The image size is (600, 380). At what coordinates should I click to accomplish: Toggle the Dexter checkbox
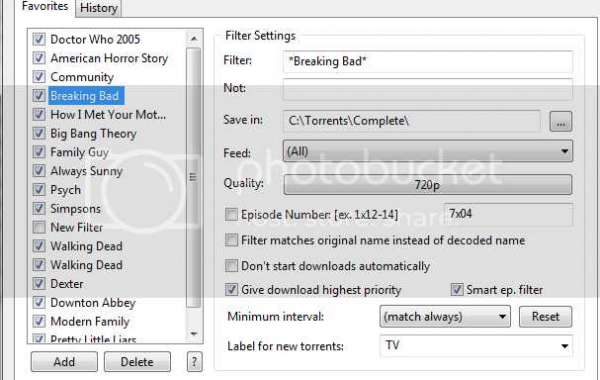[39, 284]
